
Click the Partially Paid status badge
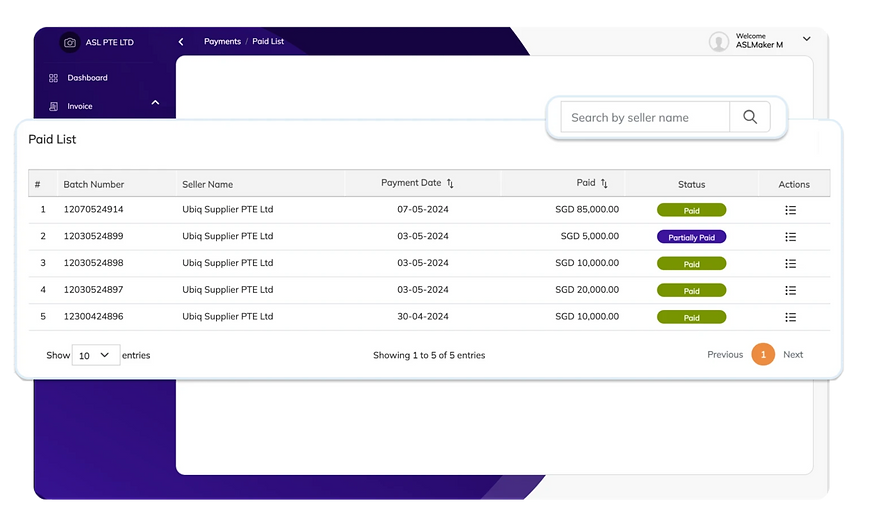point(691,237)
